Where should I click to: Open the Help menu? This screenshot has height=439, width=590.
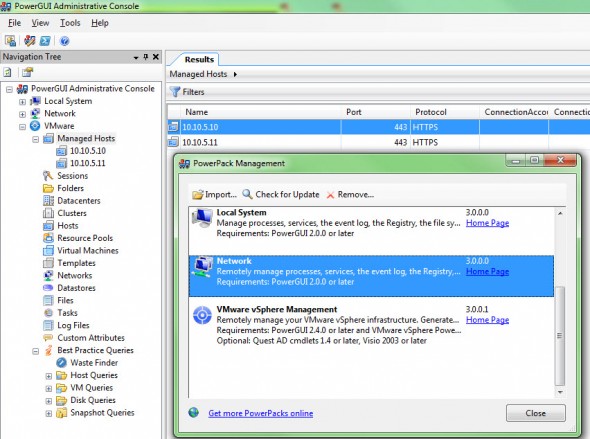click(100, 23)
